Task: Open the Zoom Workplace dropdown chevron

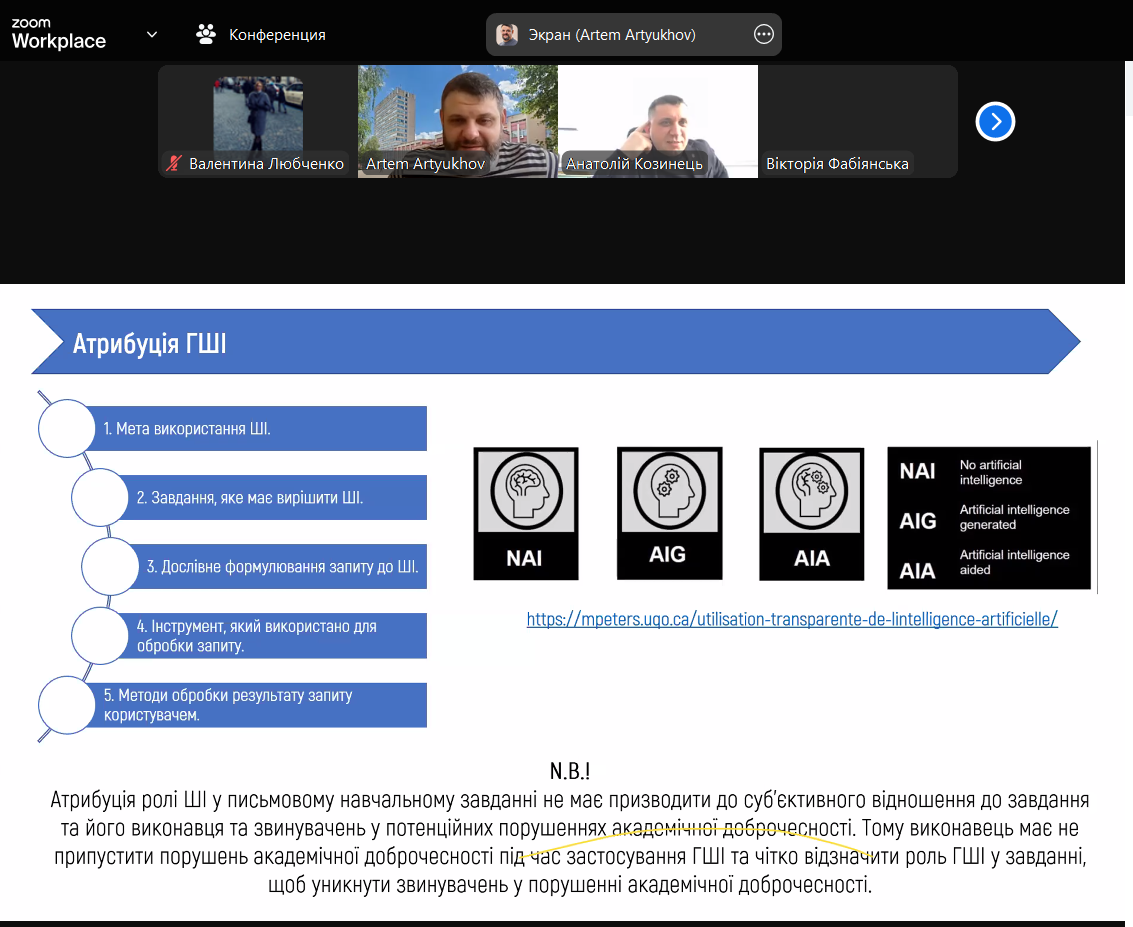Action: (152, 34)
